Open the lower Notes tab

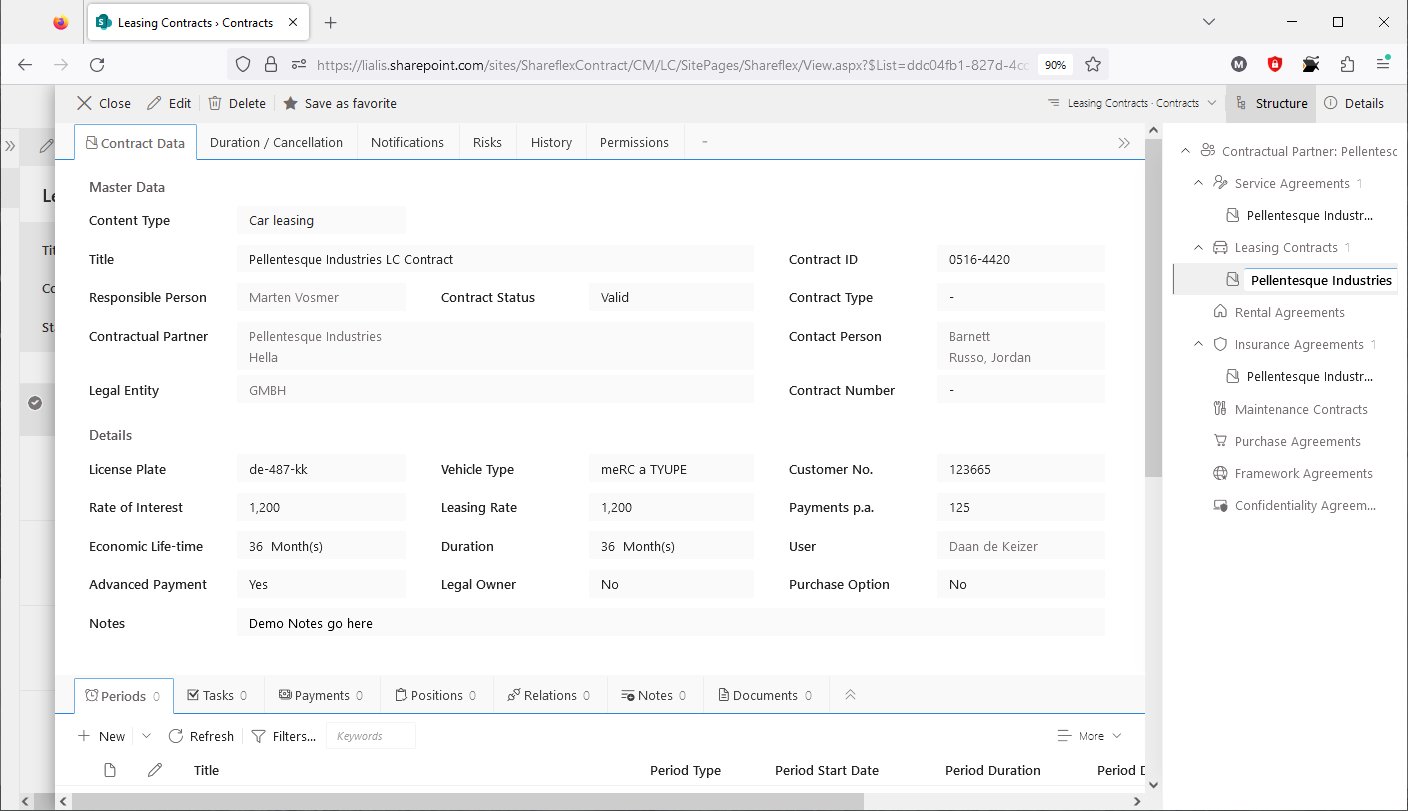655,695
